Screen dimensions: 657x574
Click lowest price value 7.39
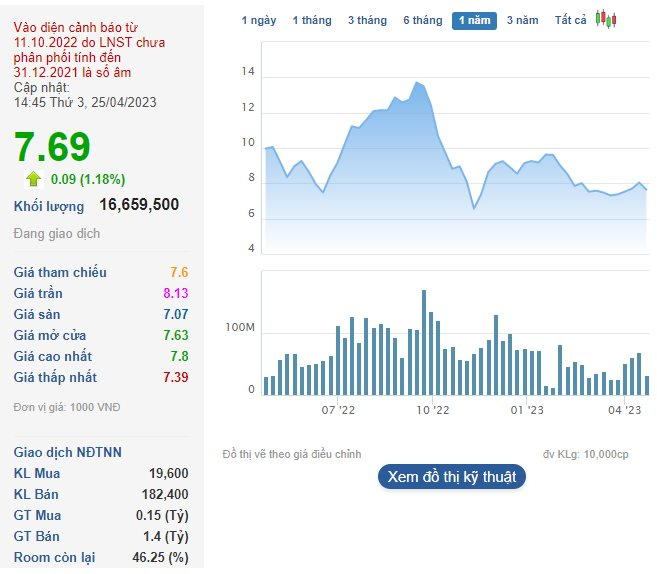coord(176,377)
